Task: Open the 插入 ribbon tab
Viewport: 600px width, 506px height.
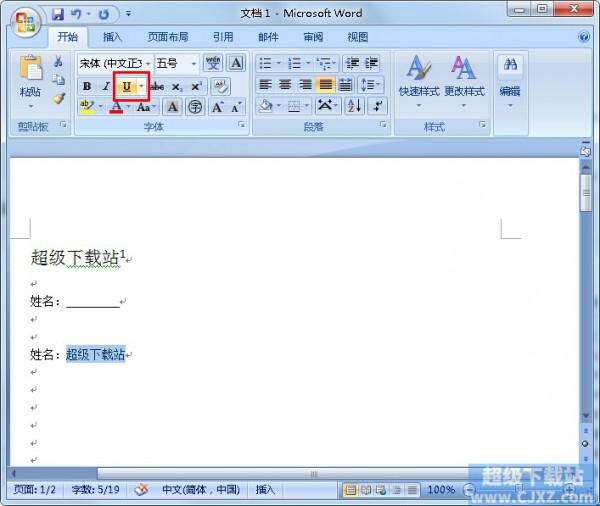Action: point(112,37)
